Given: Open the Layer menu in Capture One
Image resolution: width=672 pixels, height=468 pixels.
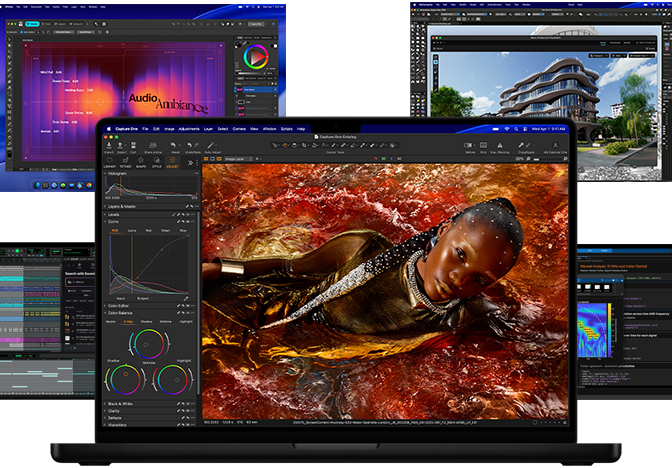Looking at the screenshot, I should click(x=209, y=129).
